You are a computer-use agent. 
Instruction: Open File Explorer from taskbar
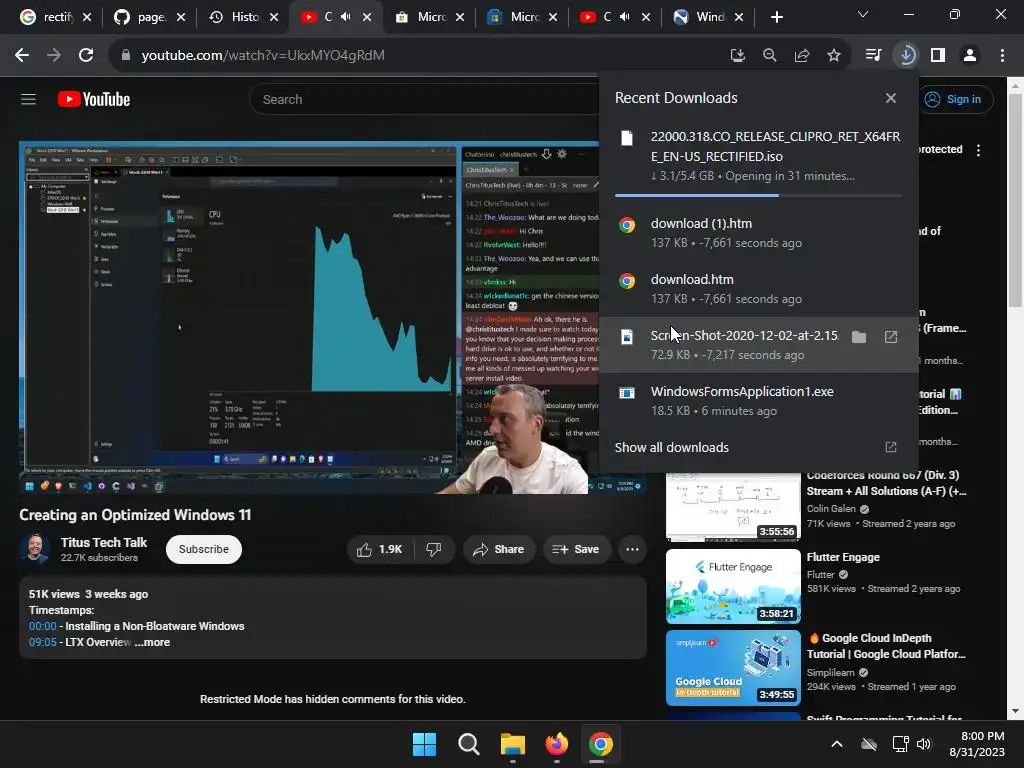coord(513,744)
